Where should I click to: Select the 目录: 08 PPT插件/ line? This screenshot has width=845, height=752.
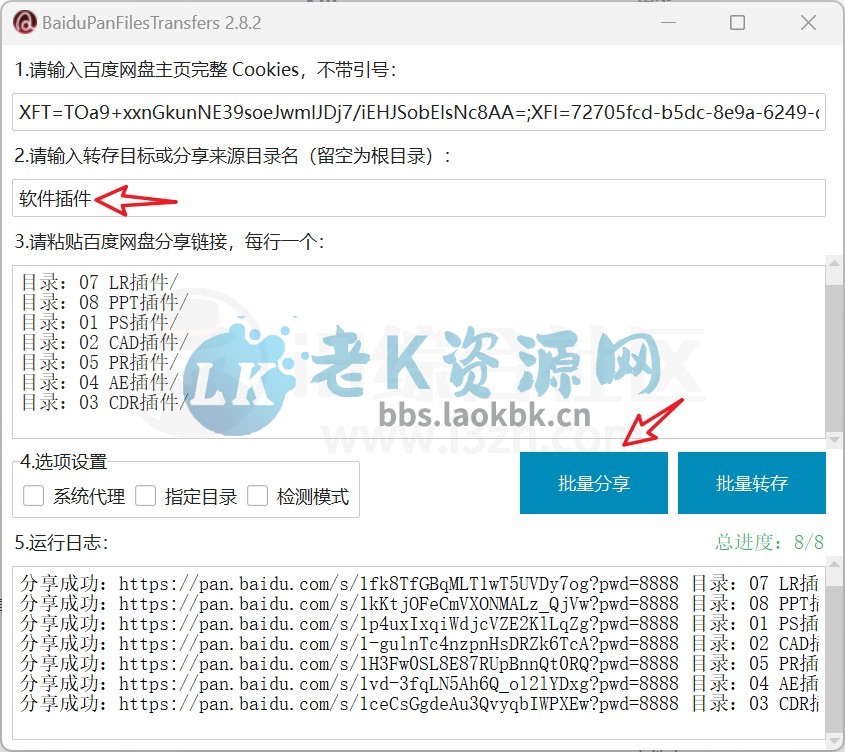105,302
